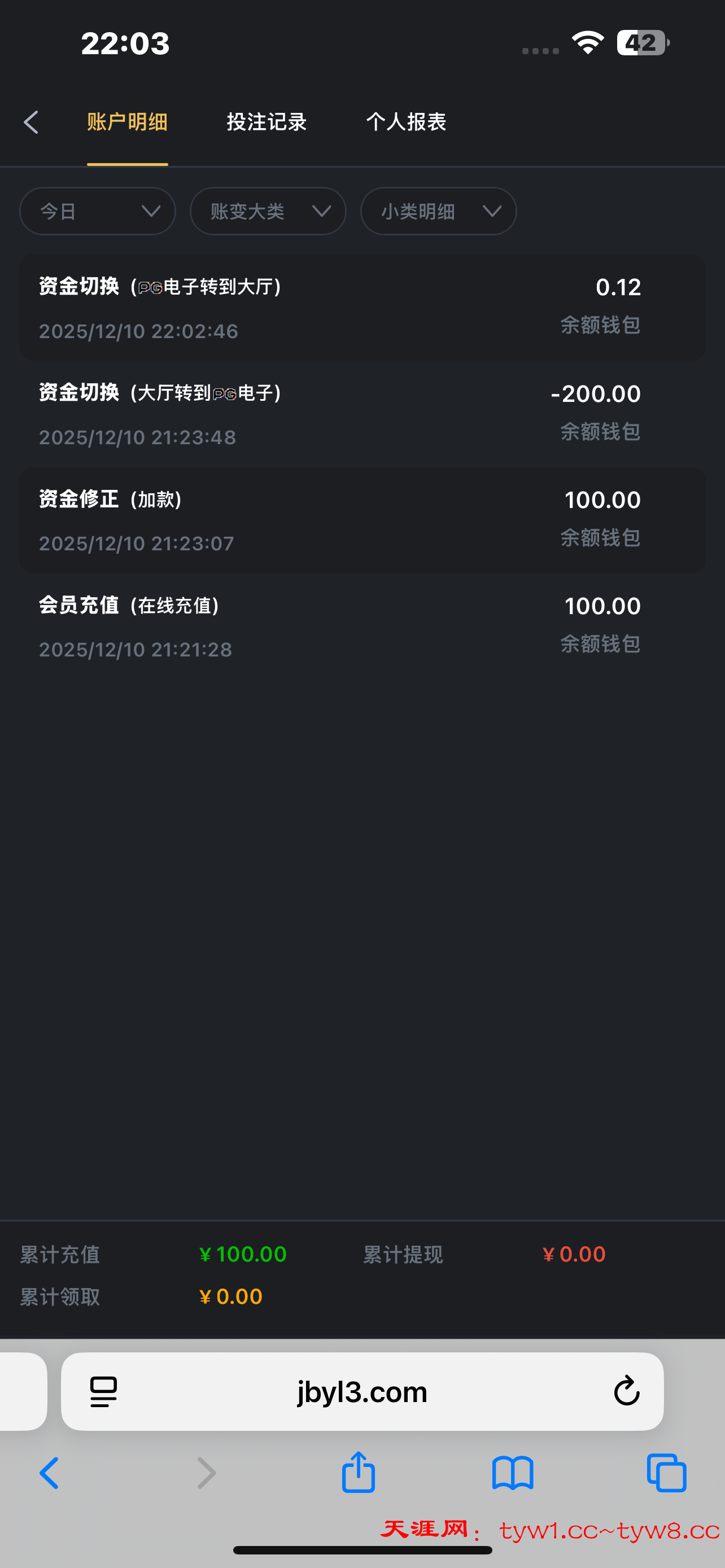The height and width of the screenshot is (1568, 725).
Task: Open the 0.12 PG电子转到大厅 transfer record
Action: point(362,308)
